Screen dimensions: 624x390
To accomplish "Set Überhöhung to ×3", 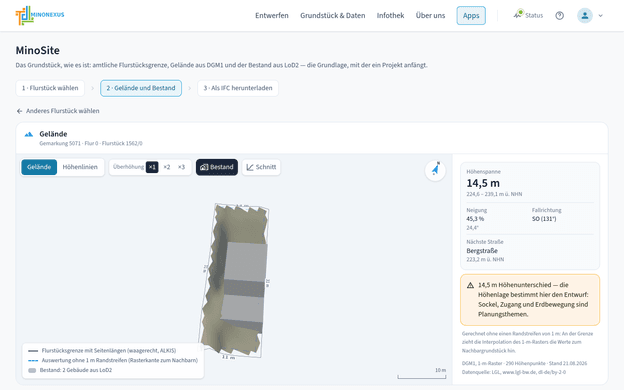I will coord(181,167).
